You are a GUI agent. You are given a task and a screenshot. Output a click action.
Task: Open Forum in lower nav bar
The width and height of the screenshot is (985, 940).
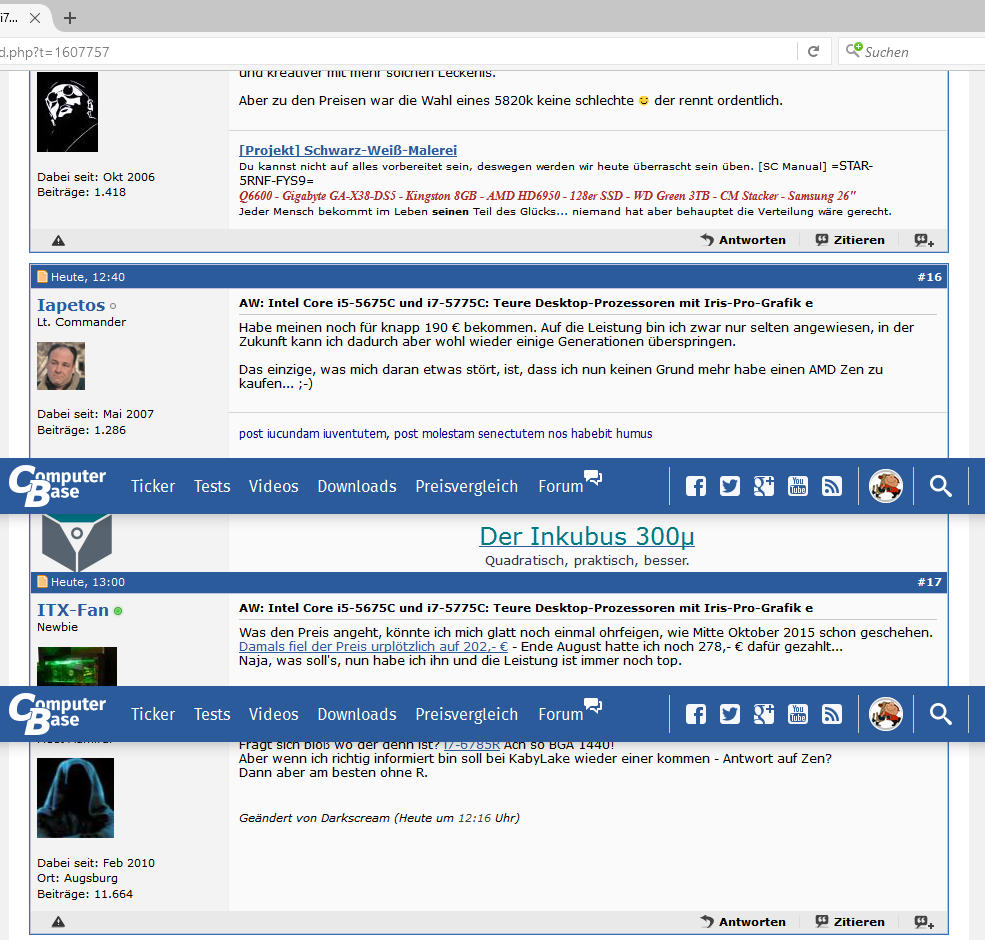click(x=570, y=712)
